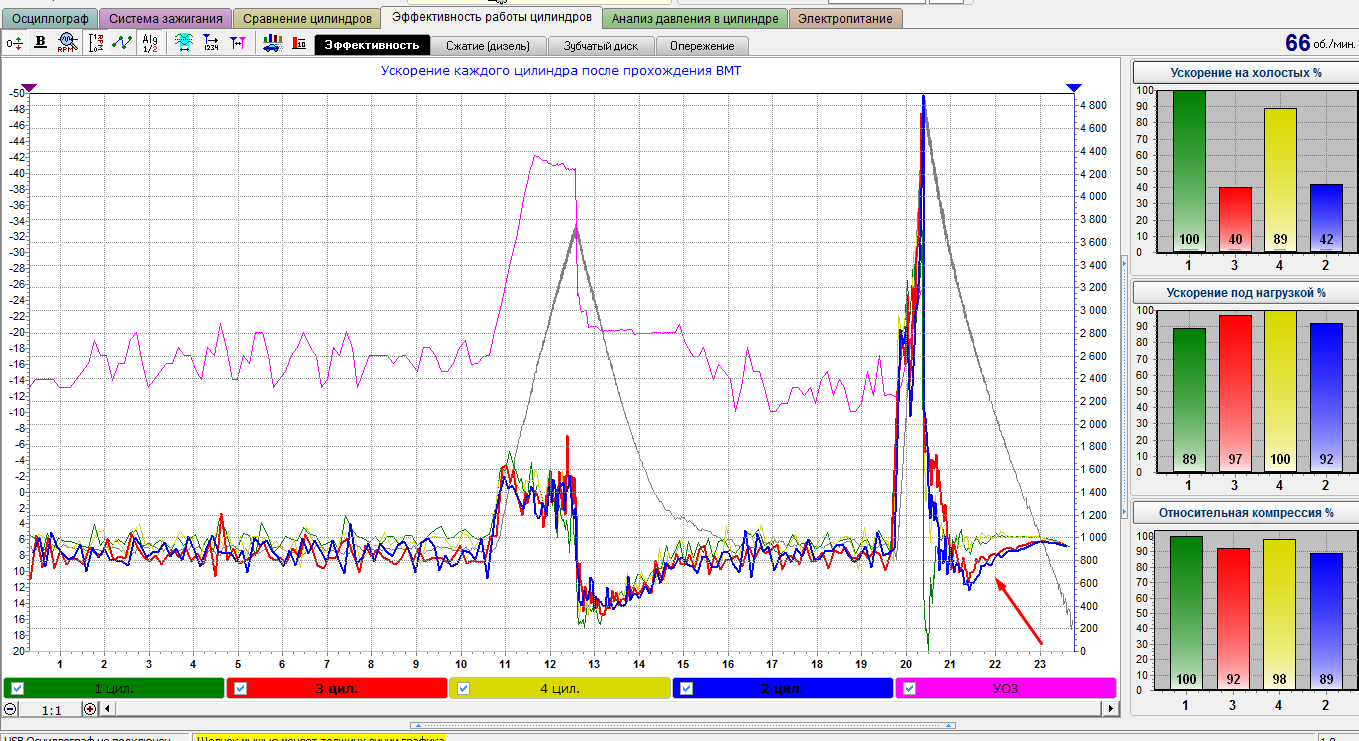Click cylinder 4 yellow bar showing 98

(x=1280, y=614)
